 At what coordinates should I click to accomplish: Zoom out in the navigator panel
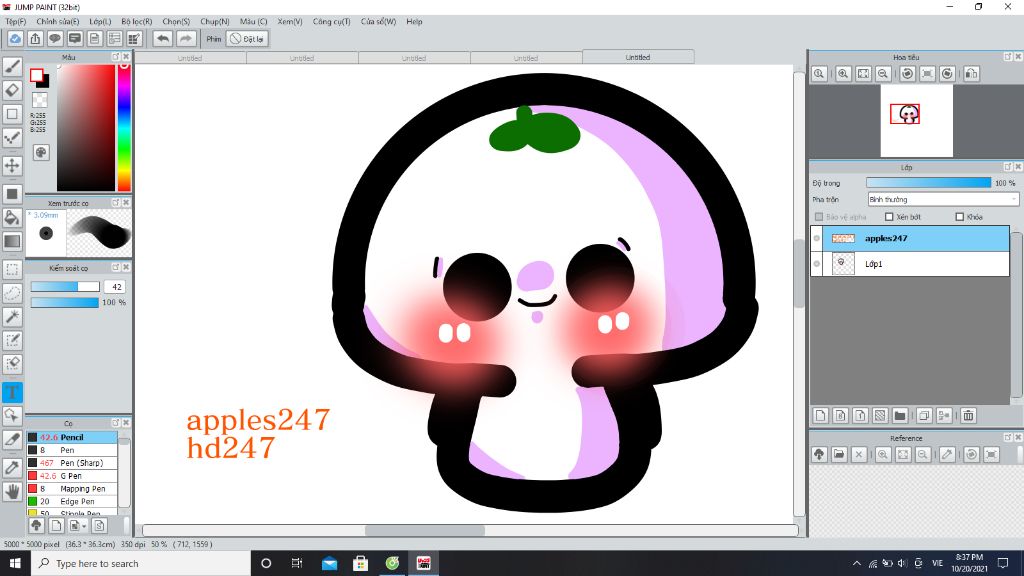[x=883, y=74]
